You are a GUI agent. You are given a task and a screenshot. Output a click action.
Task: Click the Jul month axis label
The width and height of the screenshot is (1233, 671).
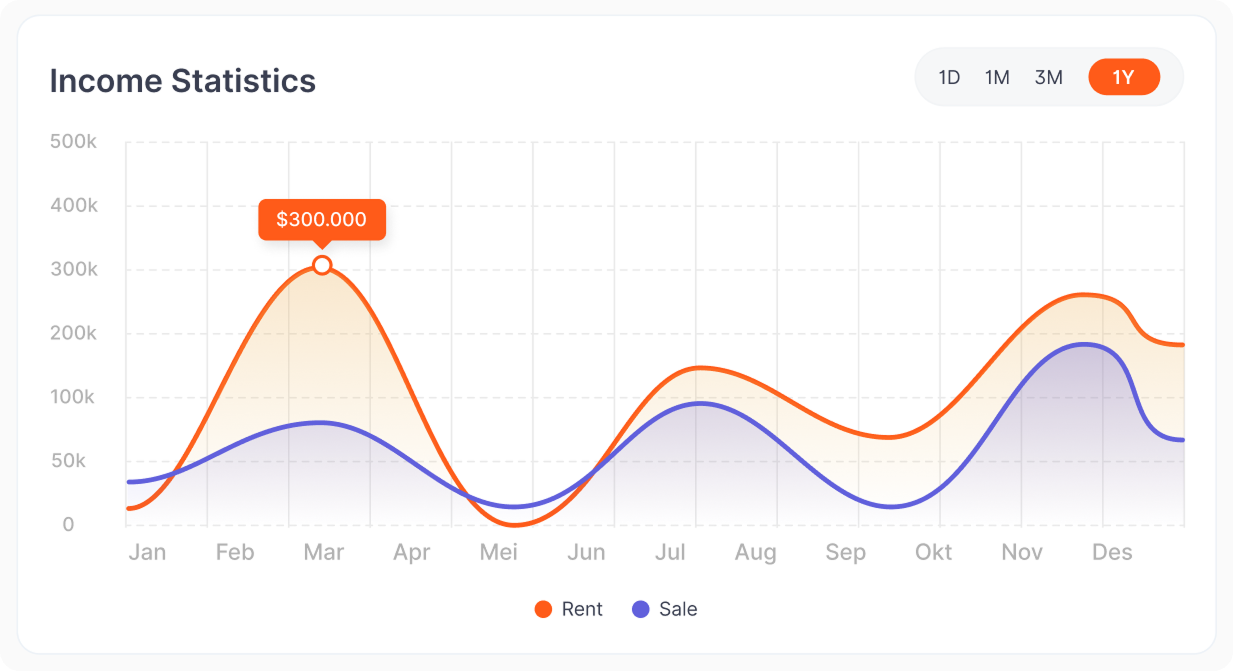pyautogui.click(x=670, y=552)
